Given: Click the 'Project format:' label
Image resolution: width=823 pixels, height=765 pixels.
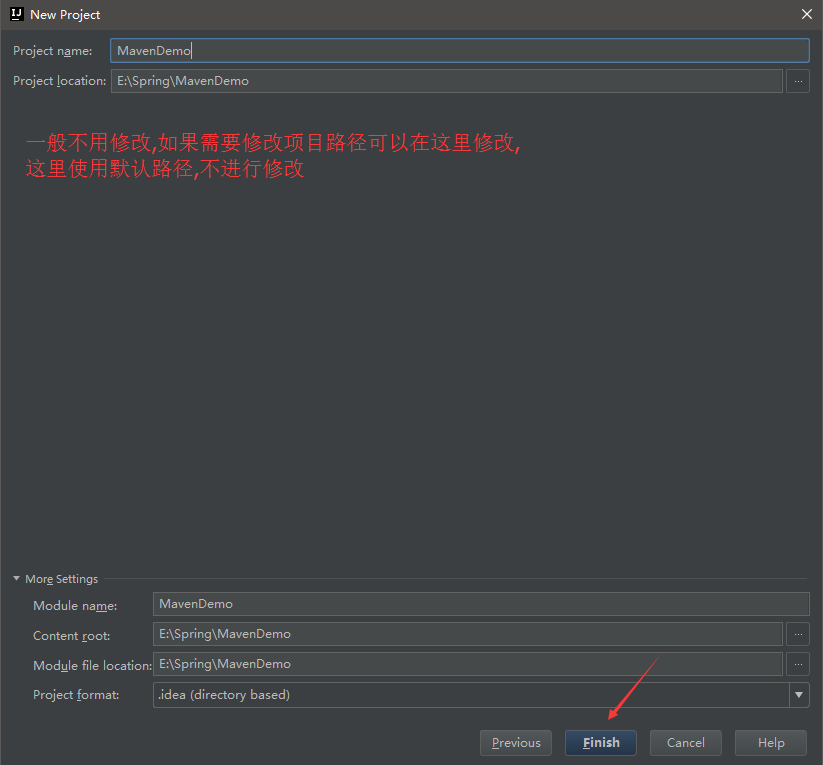Looking at the screenshot, I should 76,695.
